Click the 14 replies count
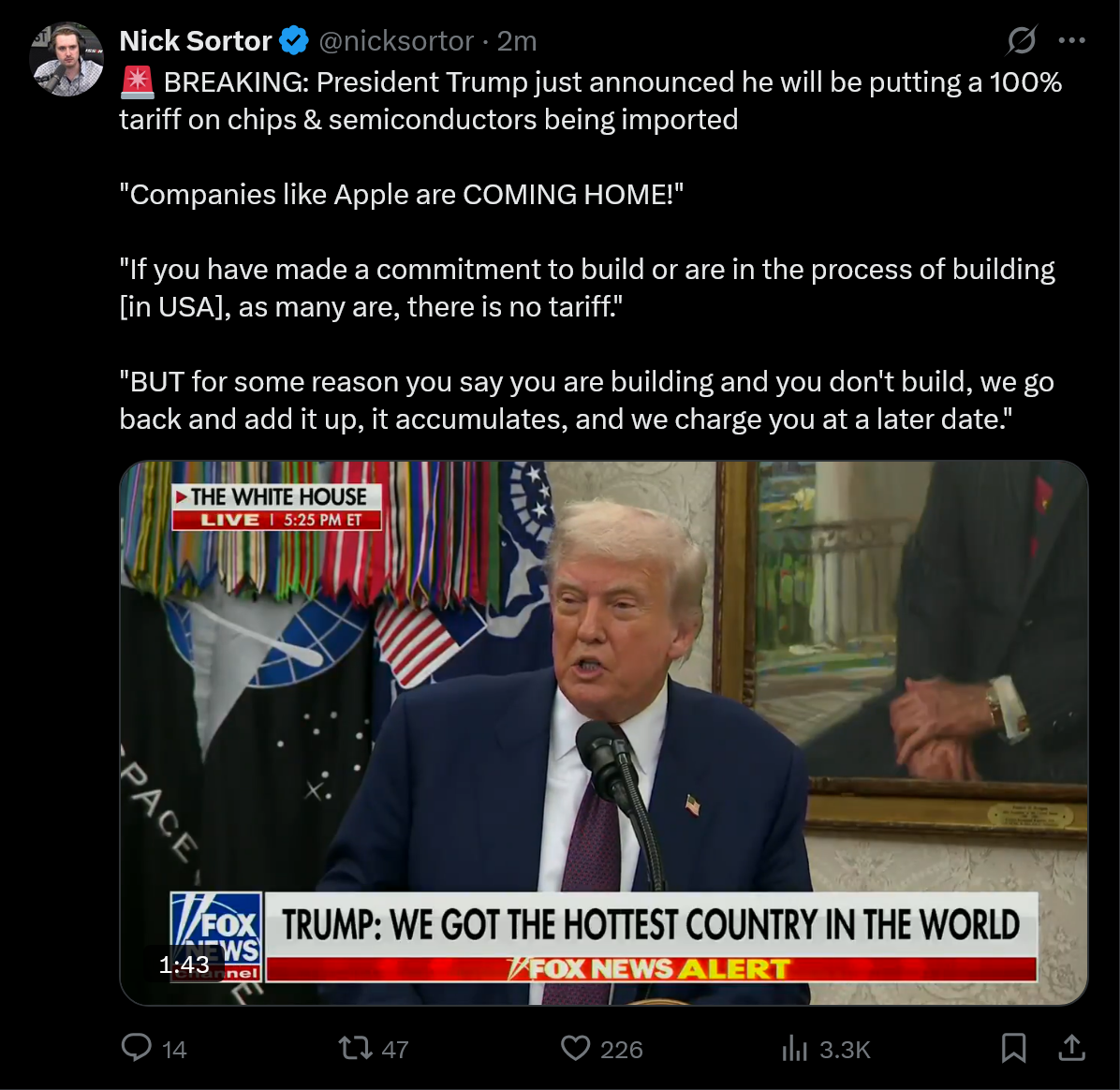The image size is (1120, 1090). pos(174,1050)
